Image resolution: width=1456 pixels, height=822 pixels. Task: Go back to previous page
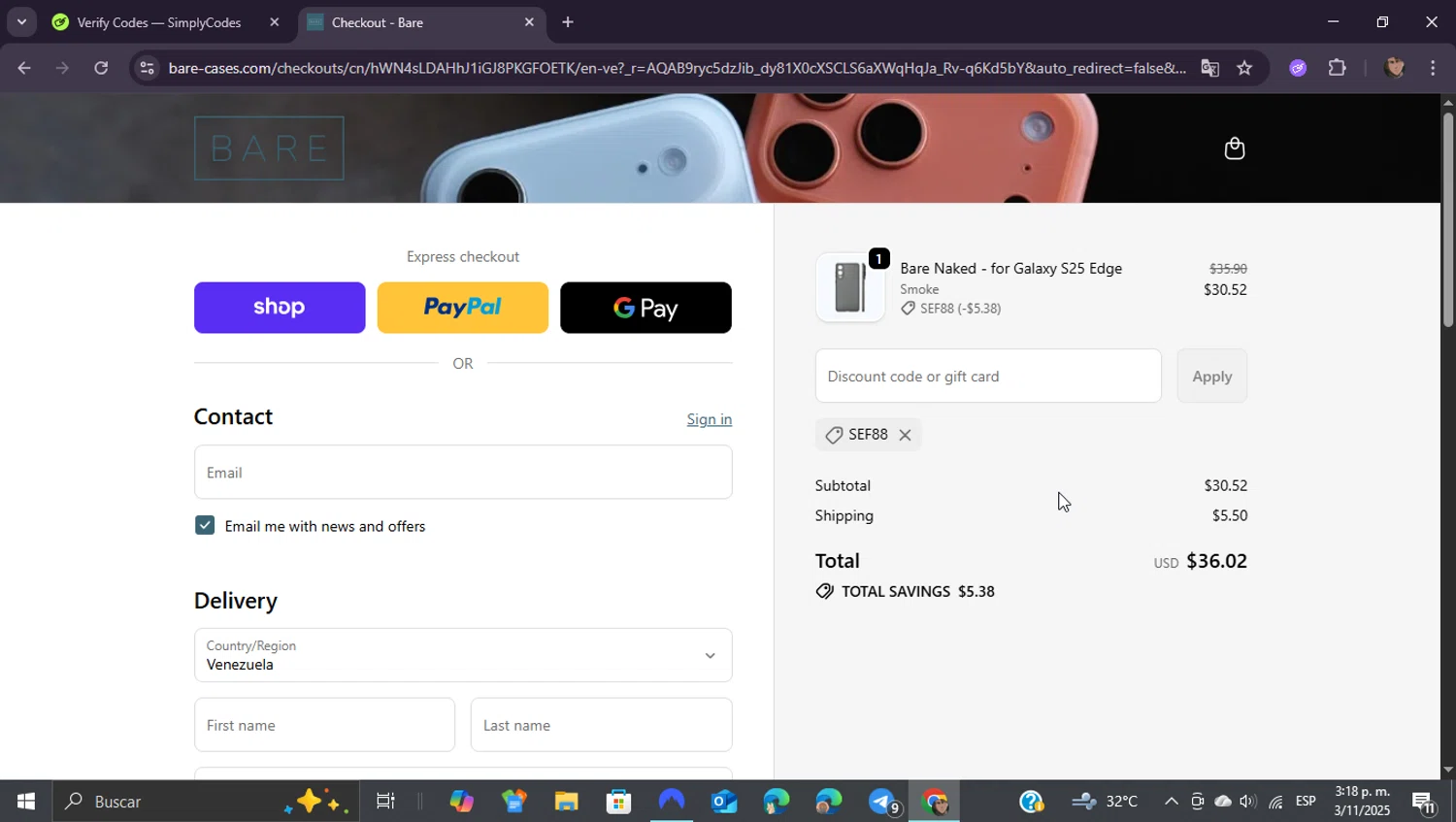[24, 68]
